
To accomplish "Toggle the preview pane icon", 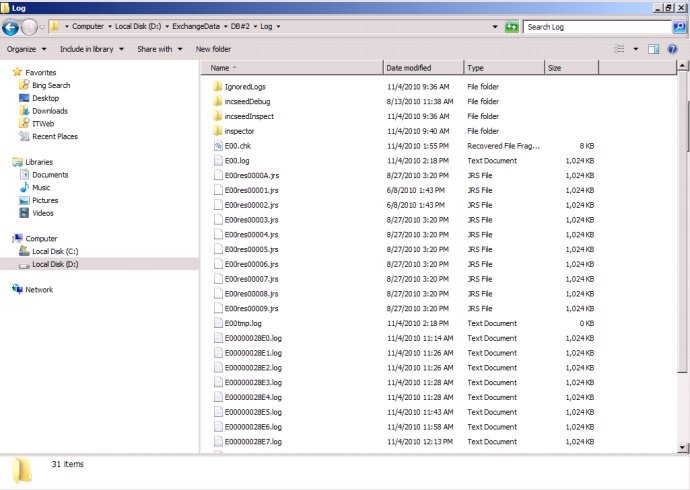I will tap(653, 48).
